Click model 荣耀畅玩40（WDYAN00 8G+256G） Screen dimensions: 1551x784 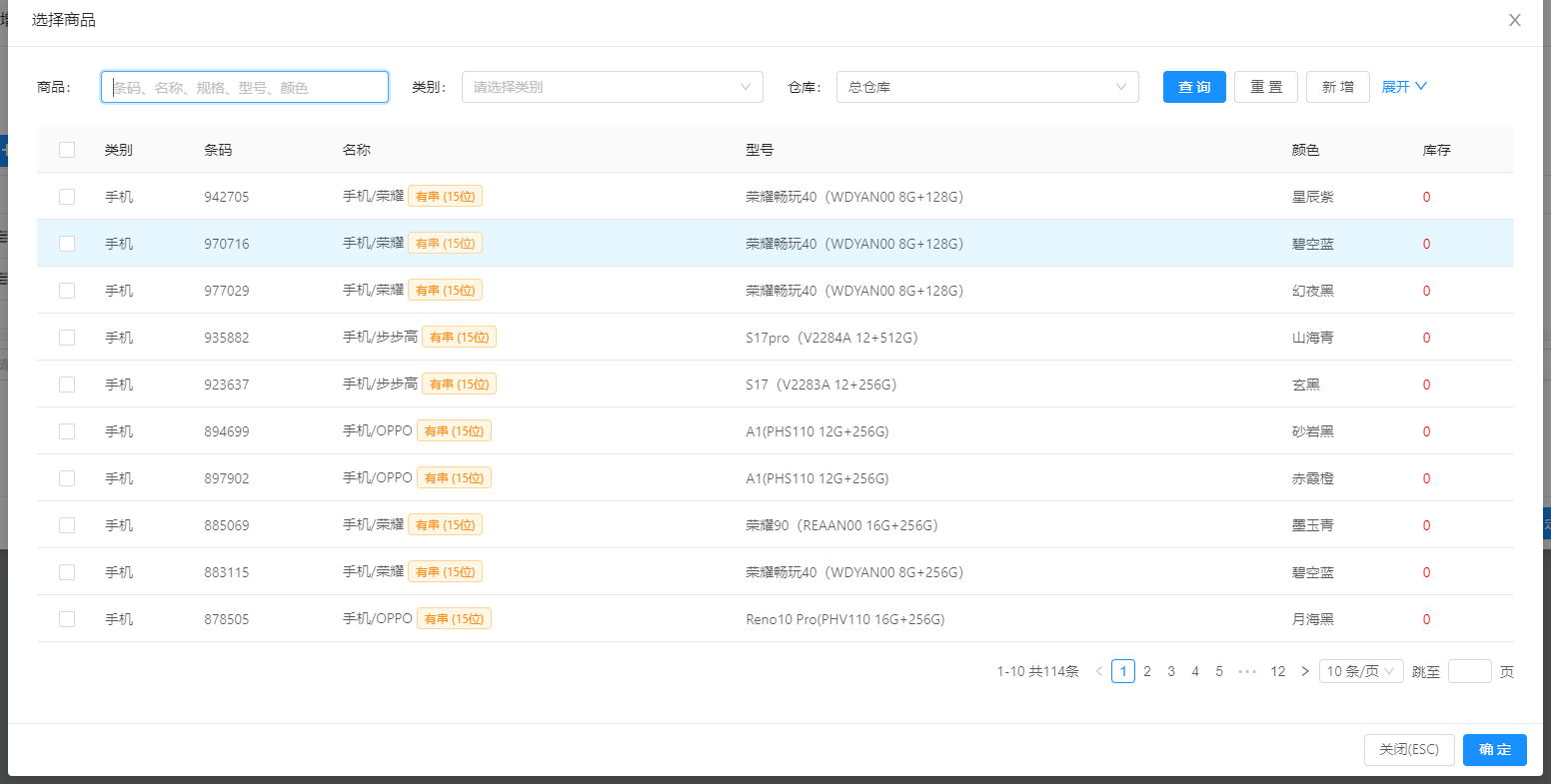[854, 572]
